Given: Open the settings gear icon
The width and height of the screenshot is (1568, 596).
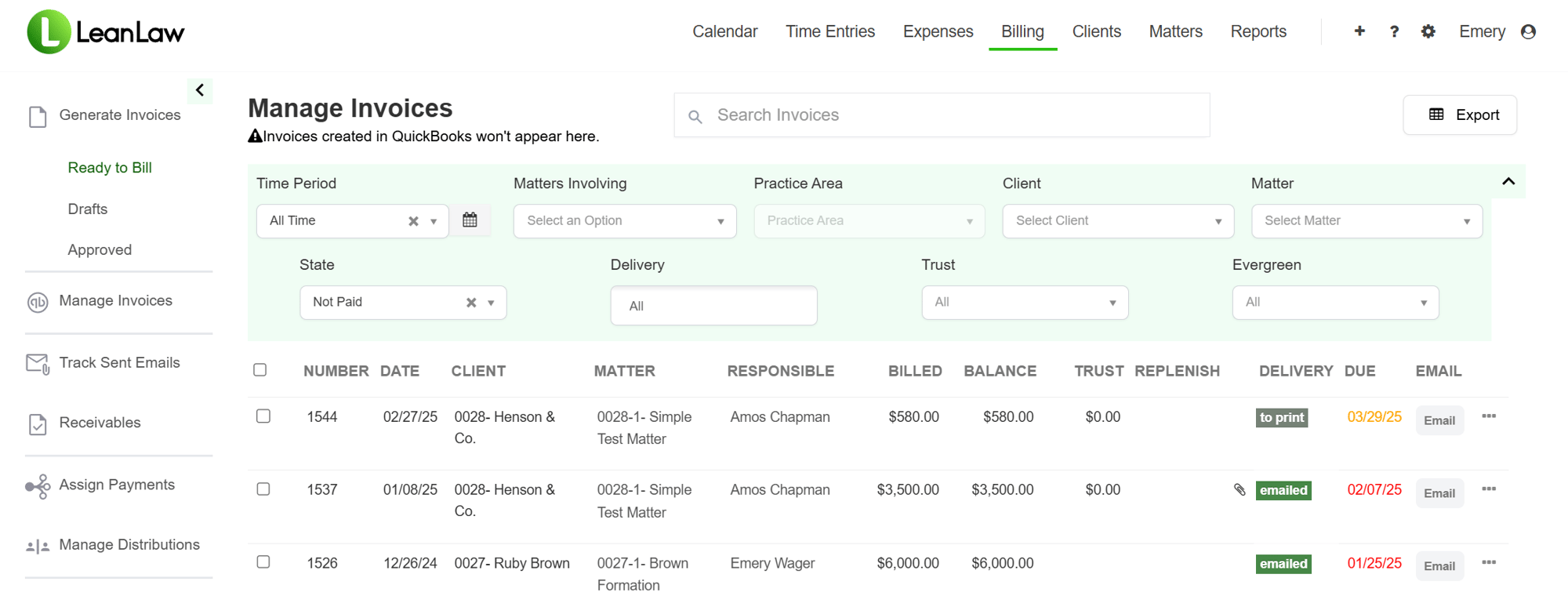Looking at the screenshot, I should [1428, 31].
